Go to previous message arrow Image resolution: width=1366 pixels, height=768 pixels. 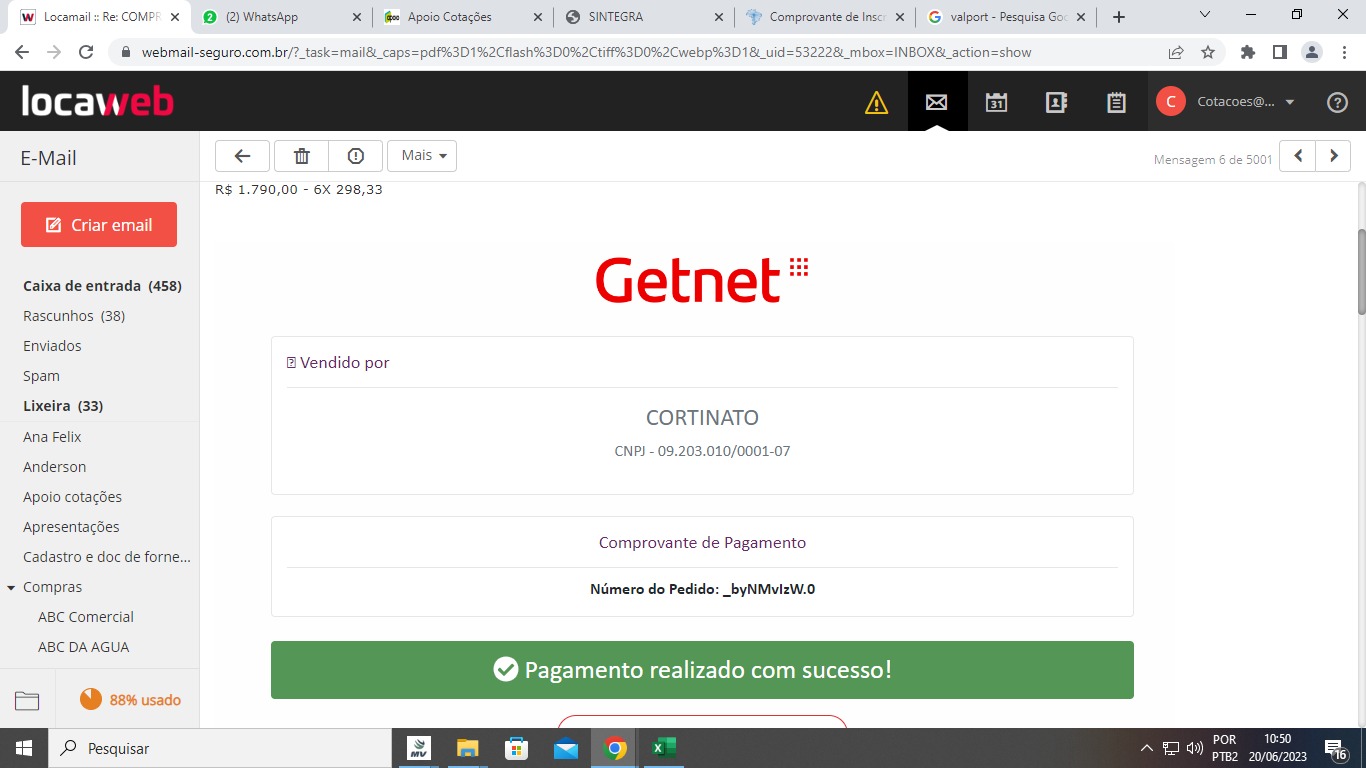[x=1298, y=156]
